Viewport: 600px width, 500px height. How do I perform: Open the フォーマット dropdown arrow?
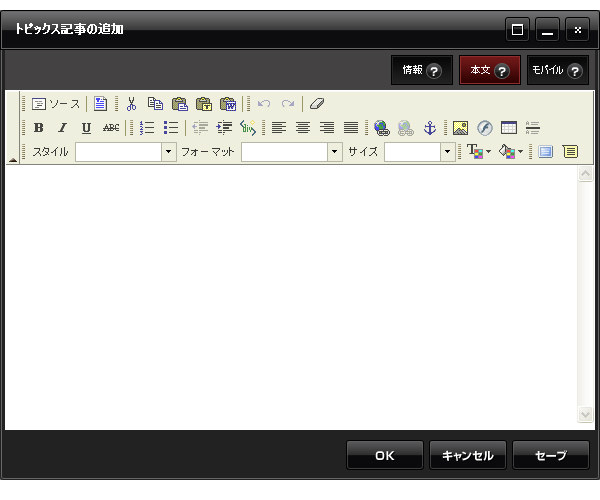(x=335, y=152)
